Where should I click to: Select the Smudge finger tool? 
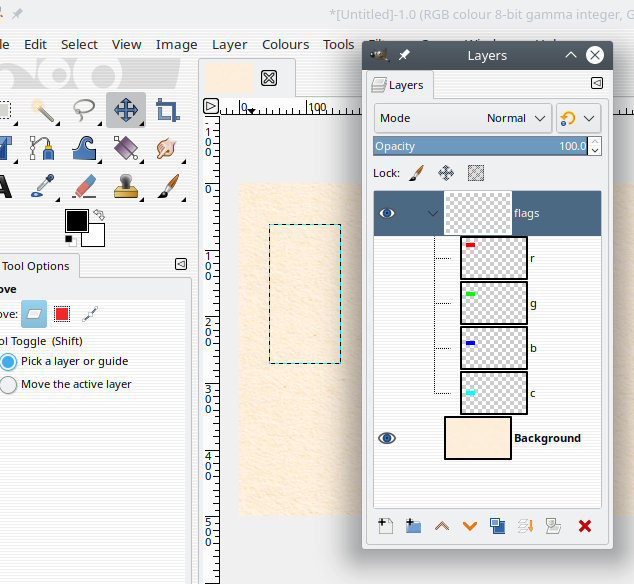coord(167,148)
